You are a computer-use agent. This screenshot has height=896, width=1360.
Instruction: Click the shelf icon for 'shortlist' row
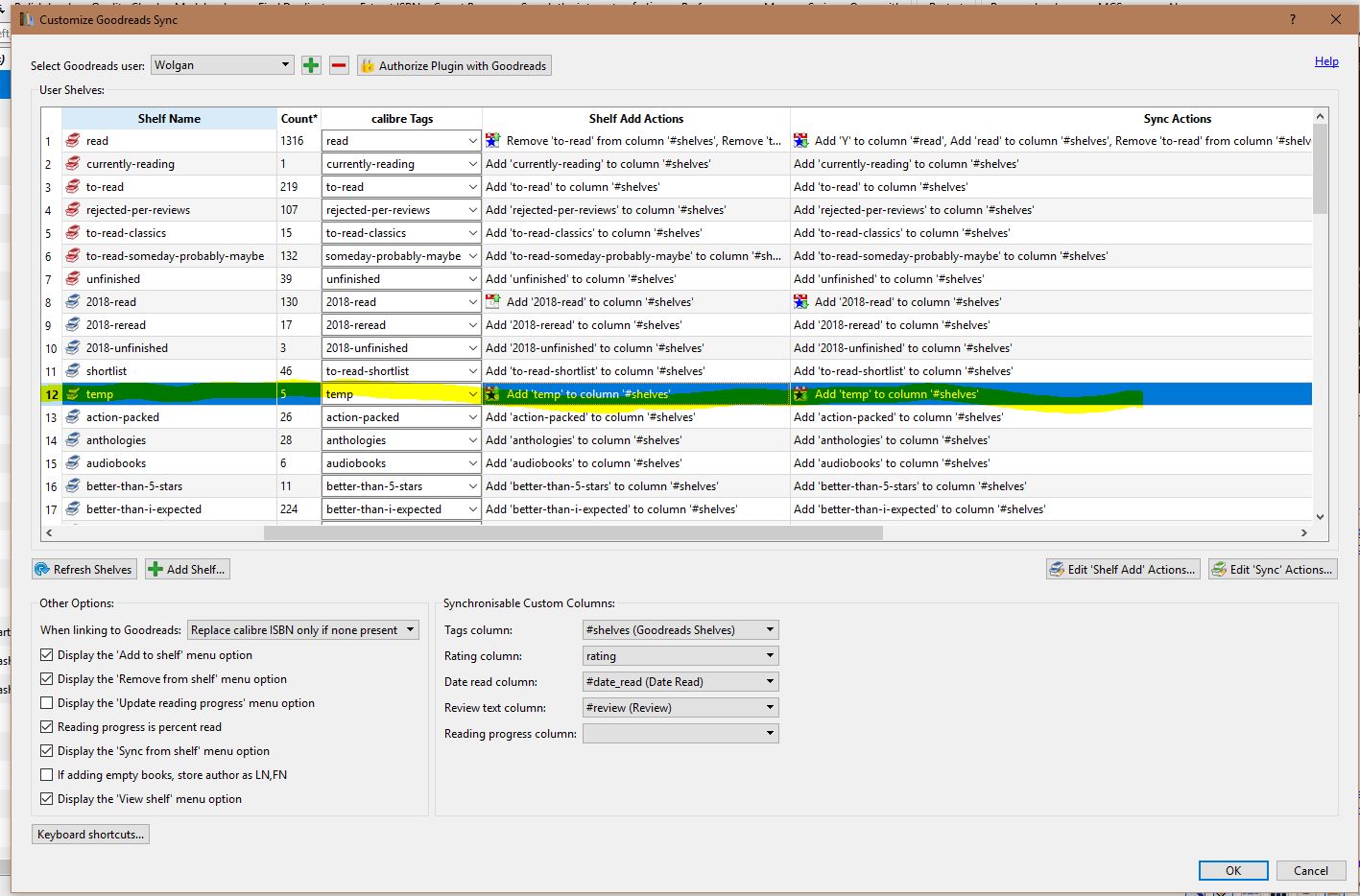tap(73, 371)
